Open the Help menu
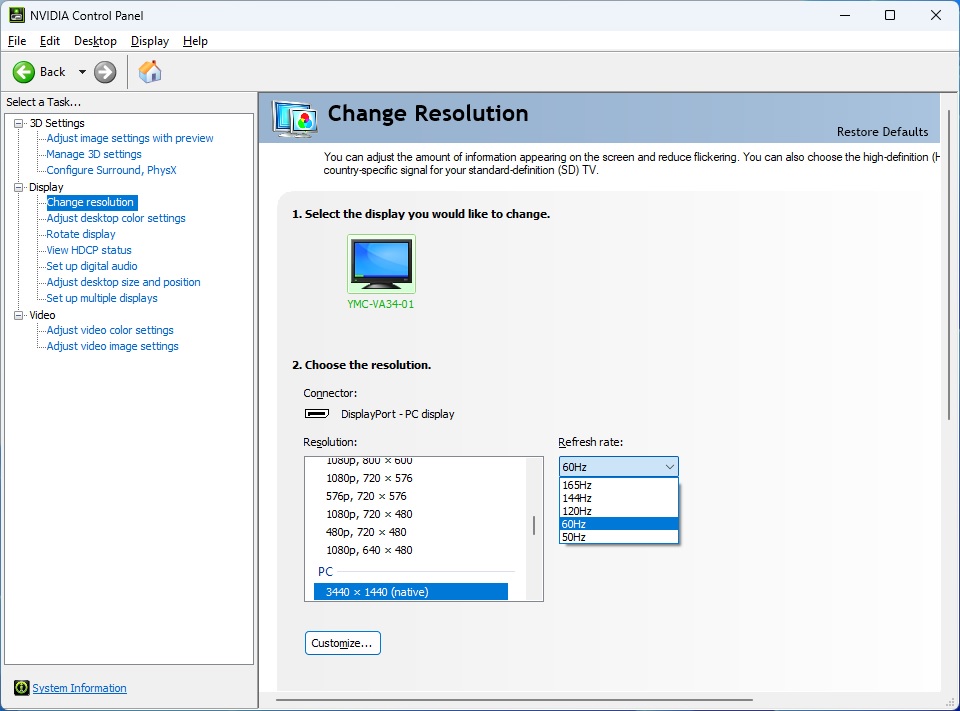 (195, 41)
